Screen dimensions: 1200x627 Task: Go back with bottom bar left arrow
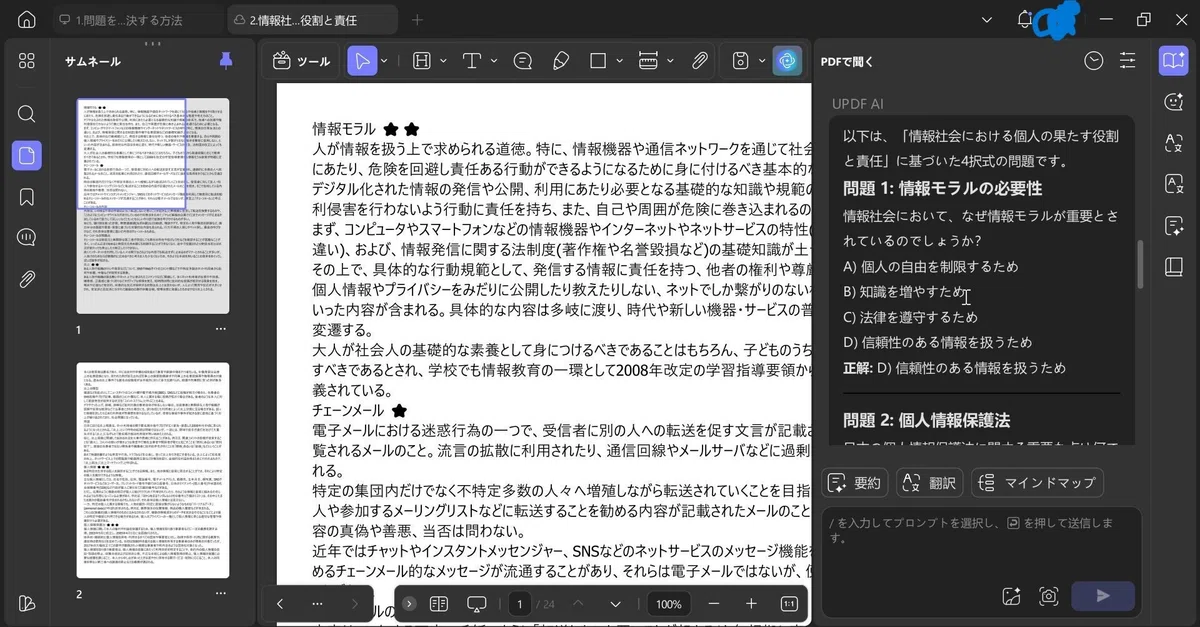[x=280, y=604]
